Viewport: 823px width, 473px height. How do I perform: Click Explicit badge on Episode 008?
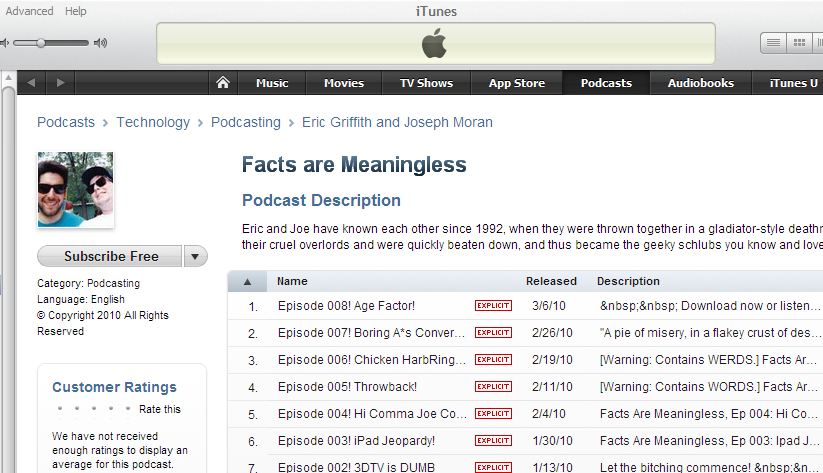(493, 305)
